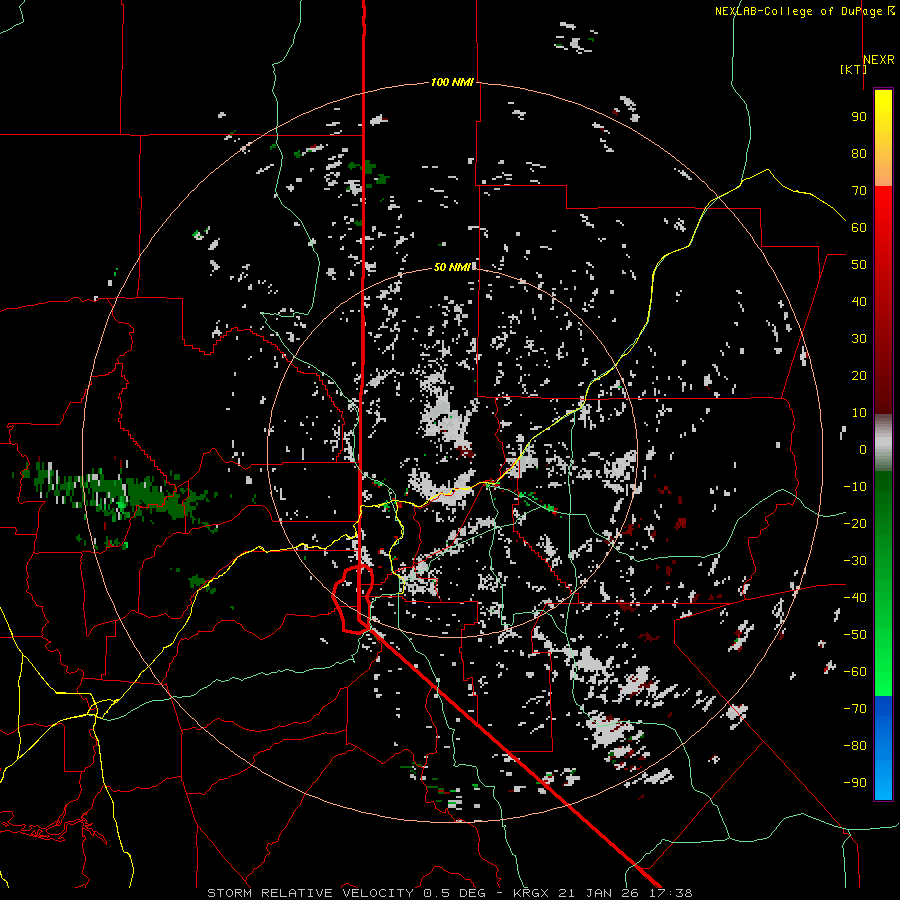900x900 pixels.
Task: Click the 21 JAN 26 date text
Action: tap(599, 893)
